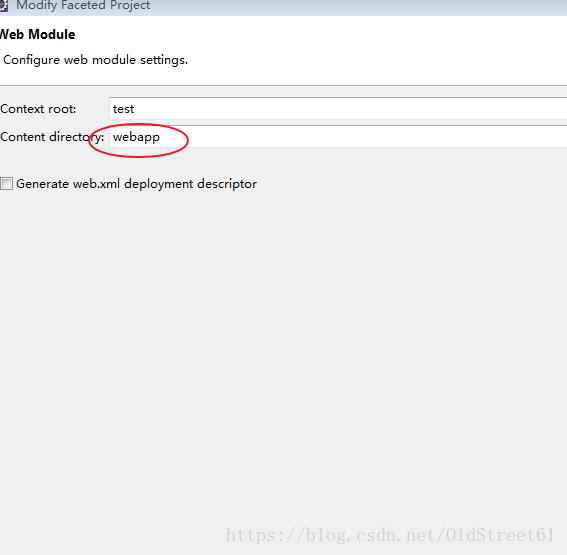Click the 'Context root:' label
The width and height of the screenshot is (567, 555).
38,109
